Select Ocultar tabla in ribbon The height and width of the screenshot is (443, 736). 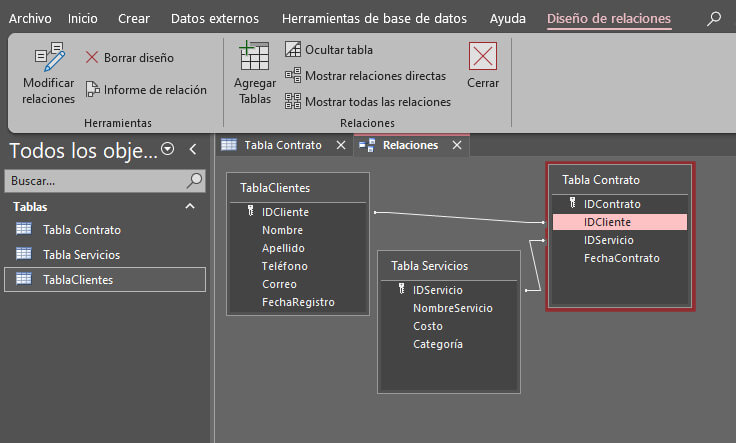(x=329, y=49)
